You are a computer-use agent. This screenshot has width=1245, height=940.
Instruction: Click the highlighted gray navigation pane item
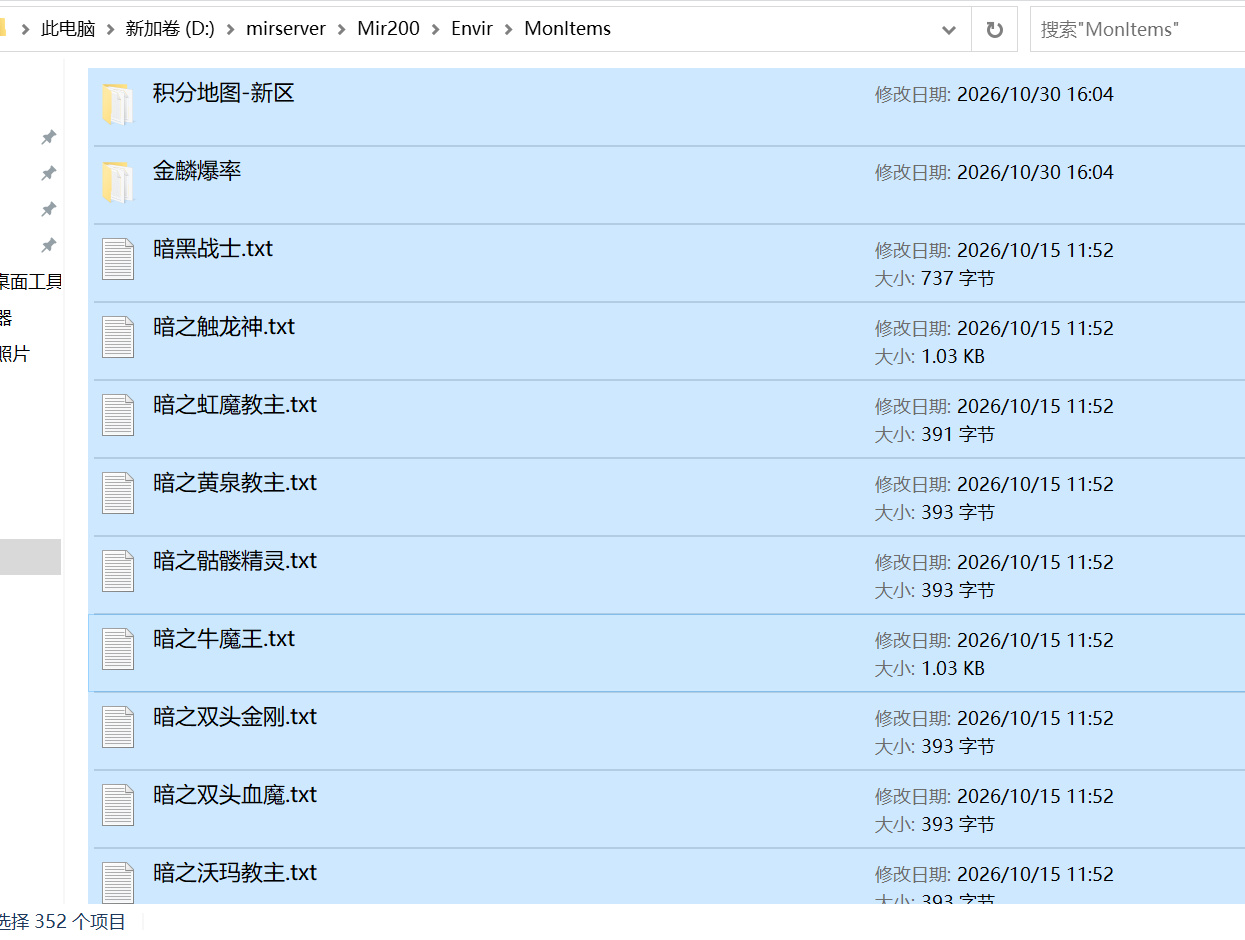pos(30,557)
